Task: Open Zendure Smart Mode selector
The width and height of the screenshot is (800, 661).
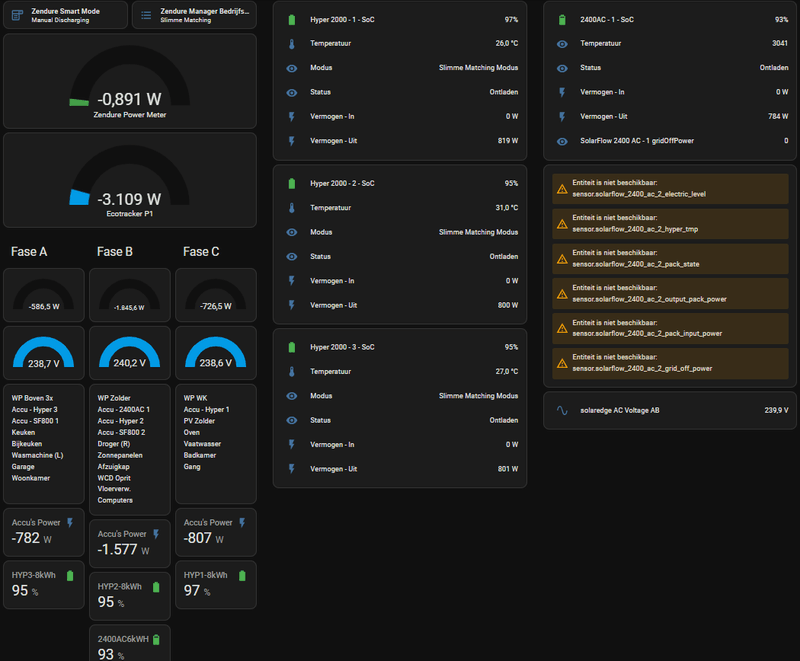Action: coord(65,15)
